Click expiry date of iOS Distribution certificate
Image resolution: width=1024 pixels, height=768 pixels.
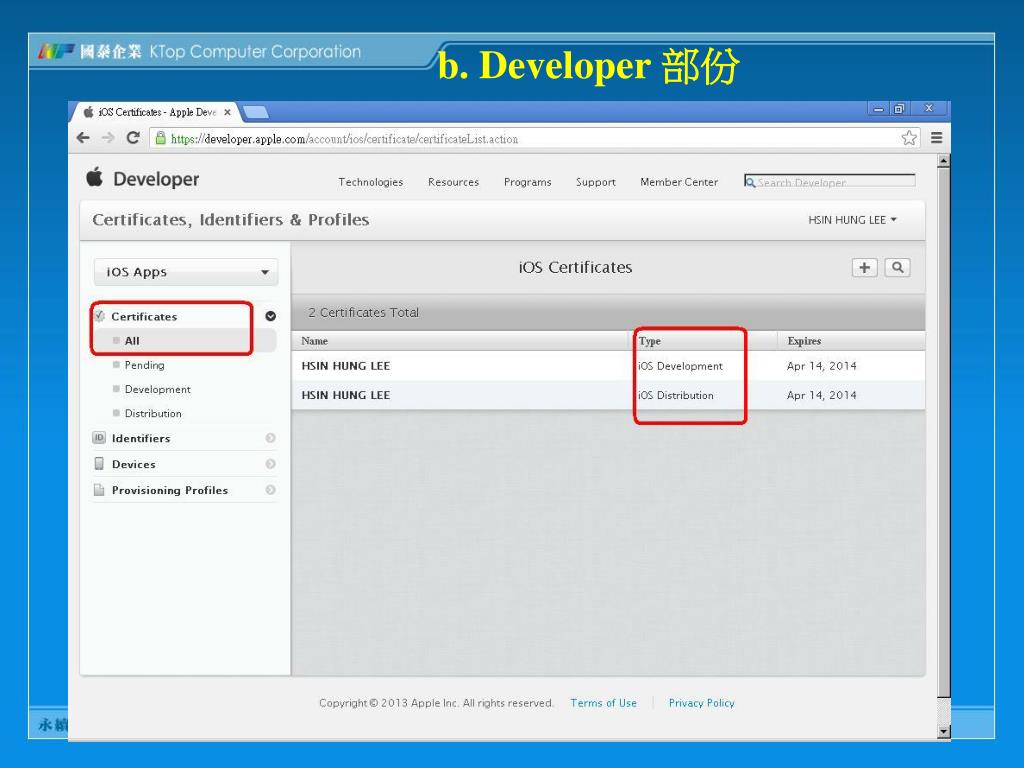click(822, 395)
